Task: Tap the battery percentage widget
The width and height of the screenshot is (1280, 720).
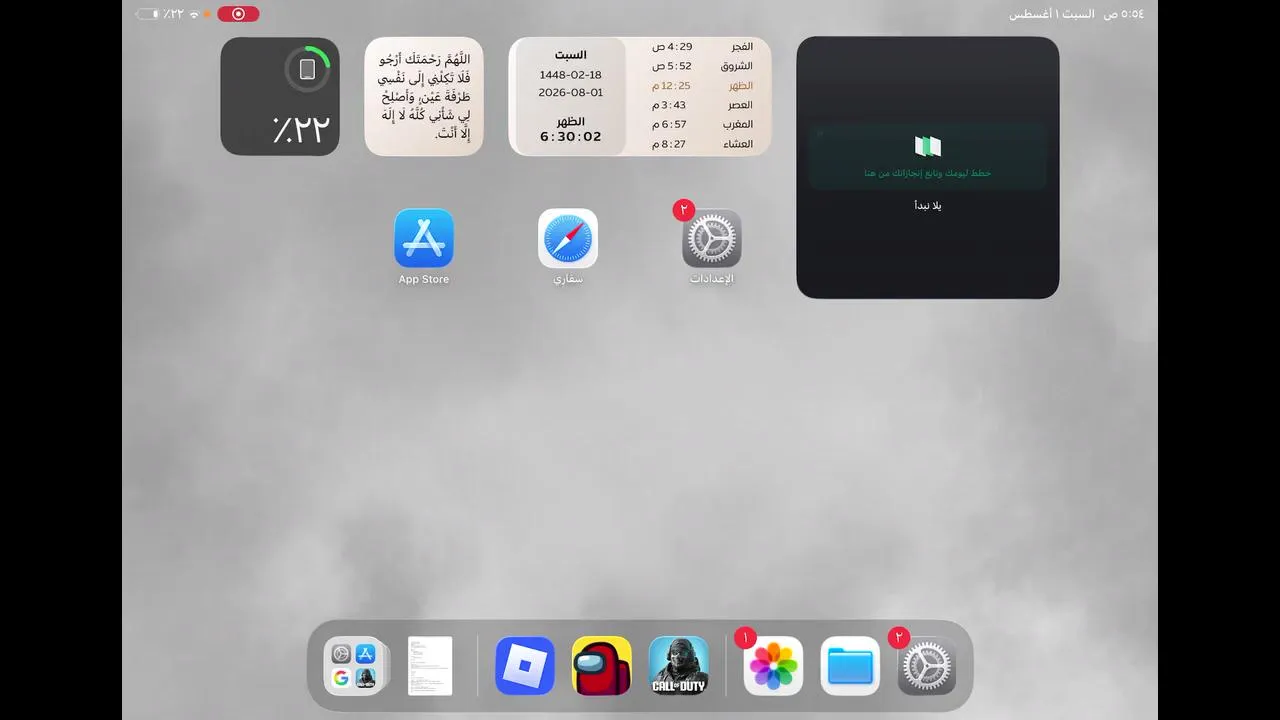Action: [x=280, y=96]
